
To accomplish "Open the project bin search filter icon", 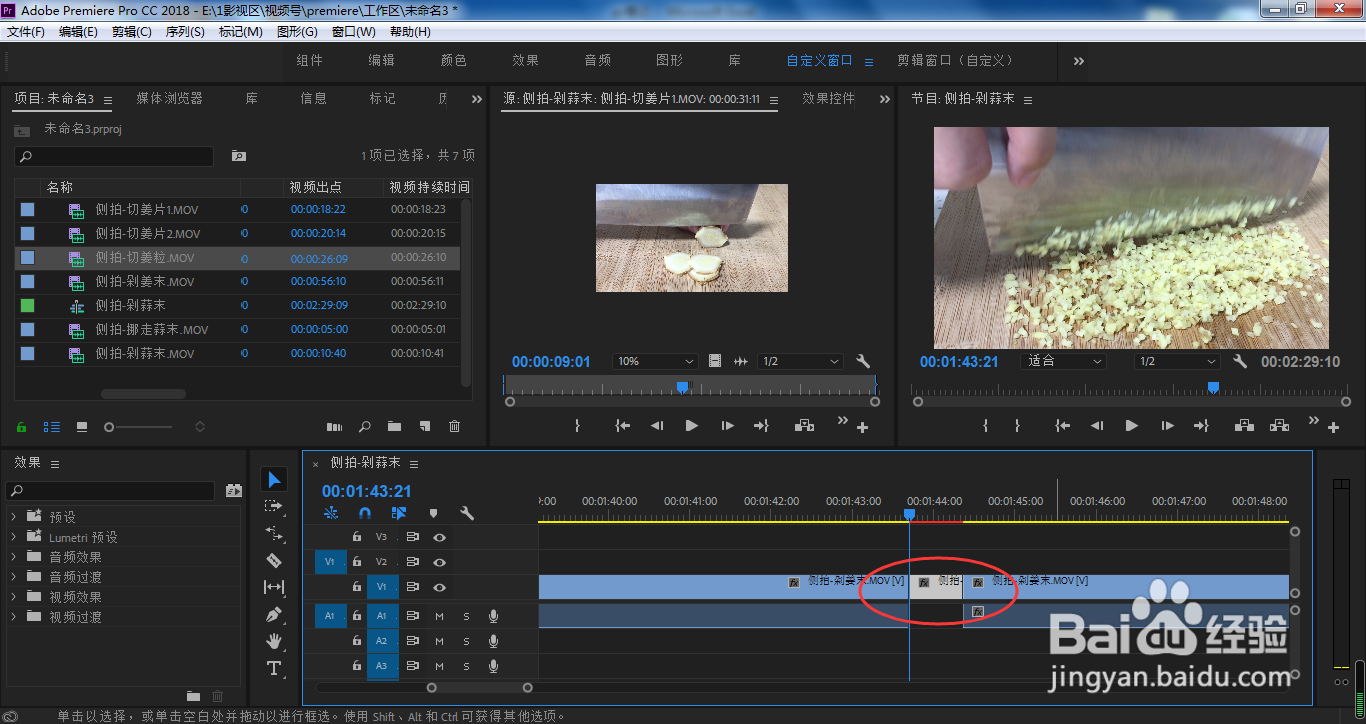I will click(238, 156).
